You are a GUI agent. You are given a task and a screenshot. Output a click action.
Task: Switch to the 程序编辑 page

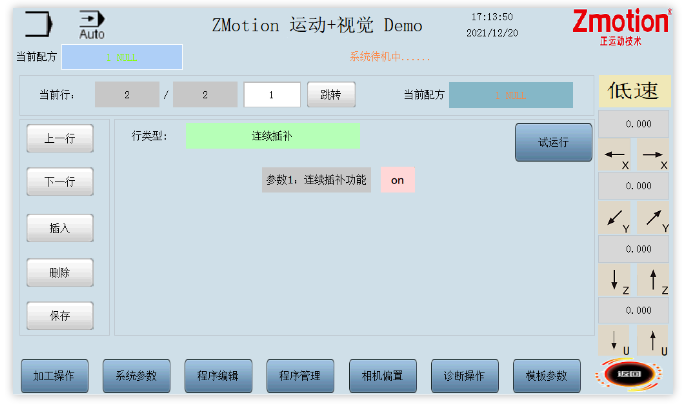218,376
